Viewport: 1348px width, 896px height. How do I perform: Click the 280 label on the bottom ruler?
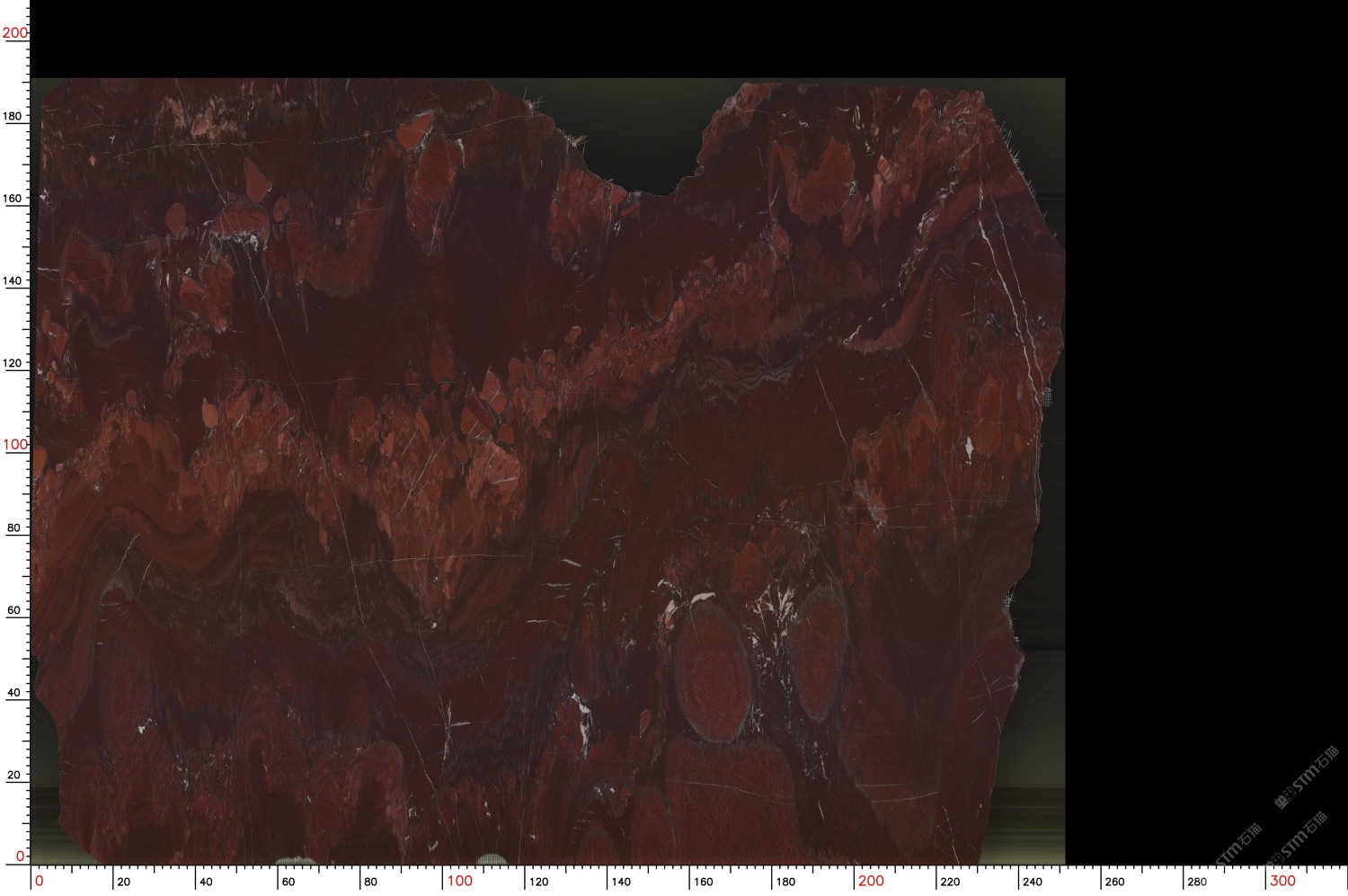[1197, 882]
